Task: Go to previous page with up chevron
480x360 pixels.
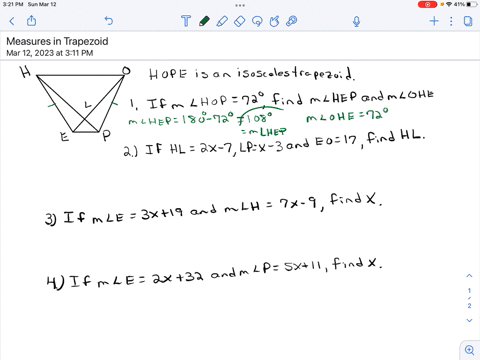Action: 469,276
